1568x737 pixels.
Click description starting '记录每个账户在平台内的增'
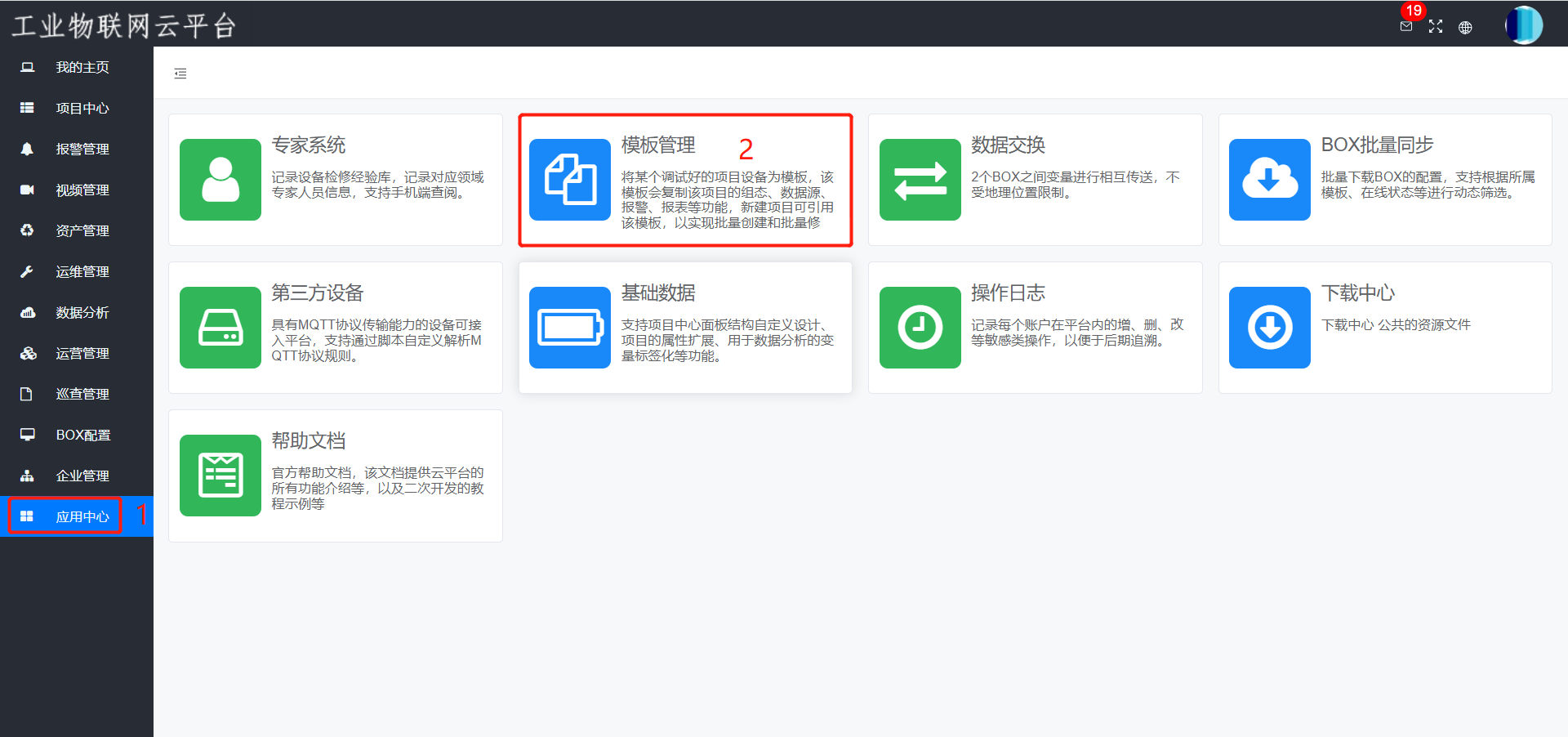pos(1077,333)
